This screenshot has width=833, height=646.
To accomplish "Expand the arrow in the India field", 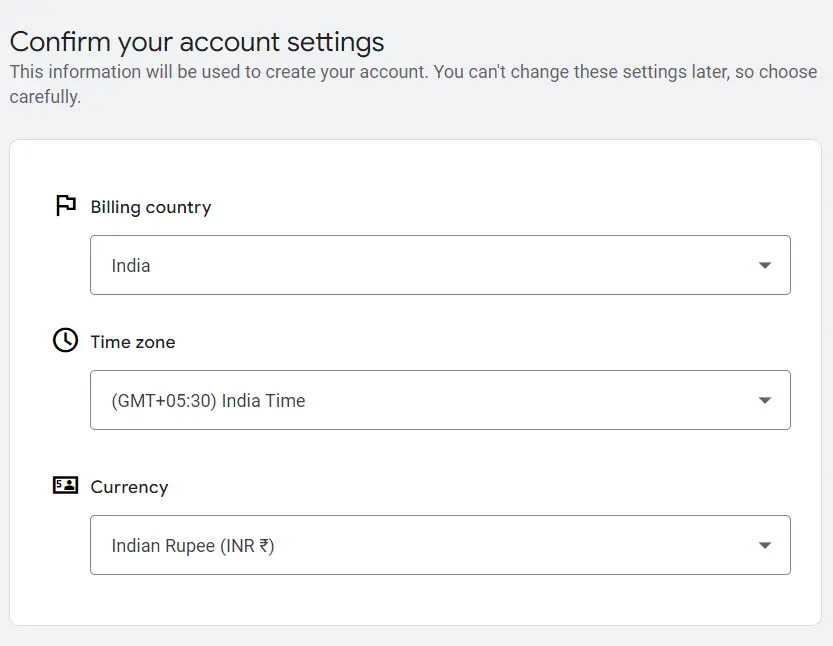I will 764,265.
